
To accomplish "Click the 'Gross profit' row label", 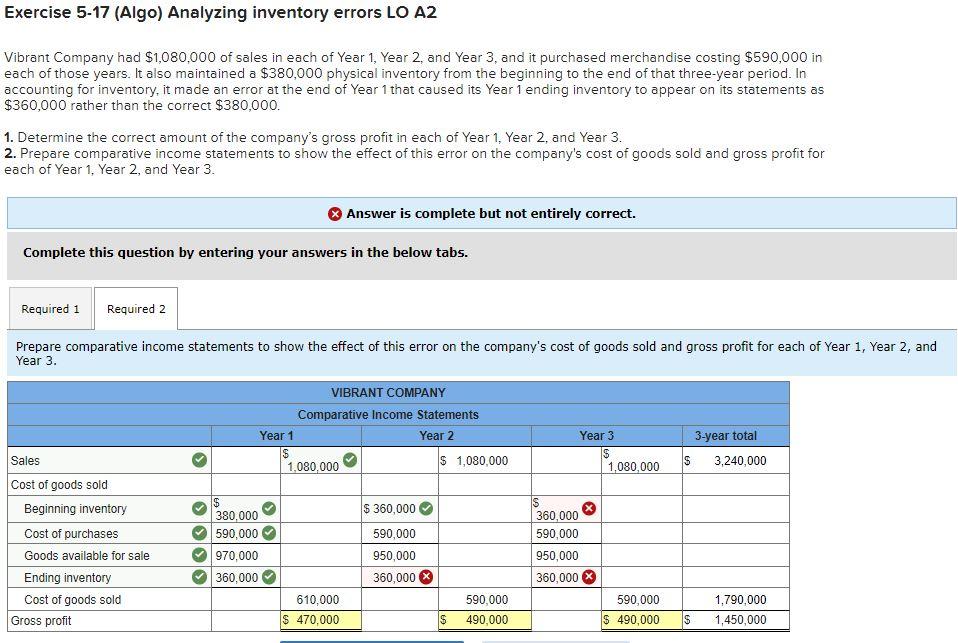I will (41, 620).
